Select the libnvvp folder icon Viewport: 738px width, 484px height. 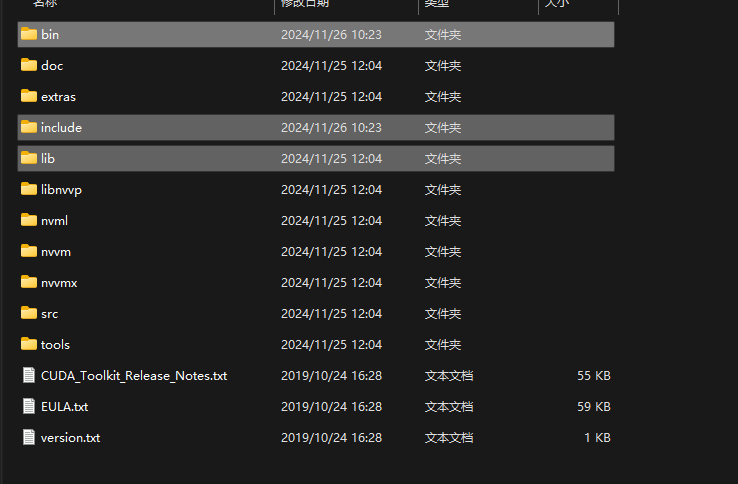[x=29, y=189]
